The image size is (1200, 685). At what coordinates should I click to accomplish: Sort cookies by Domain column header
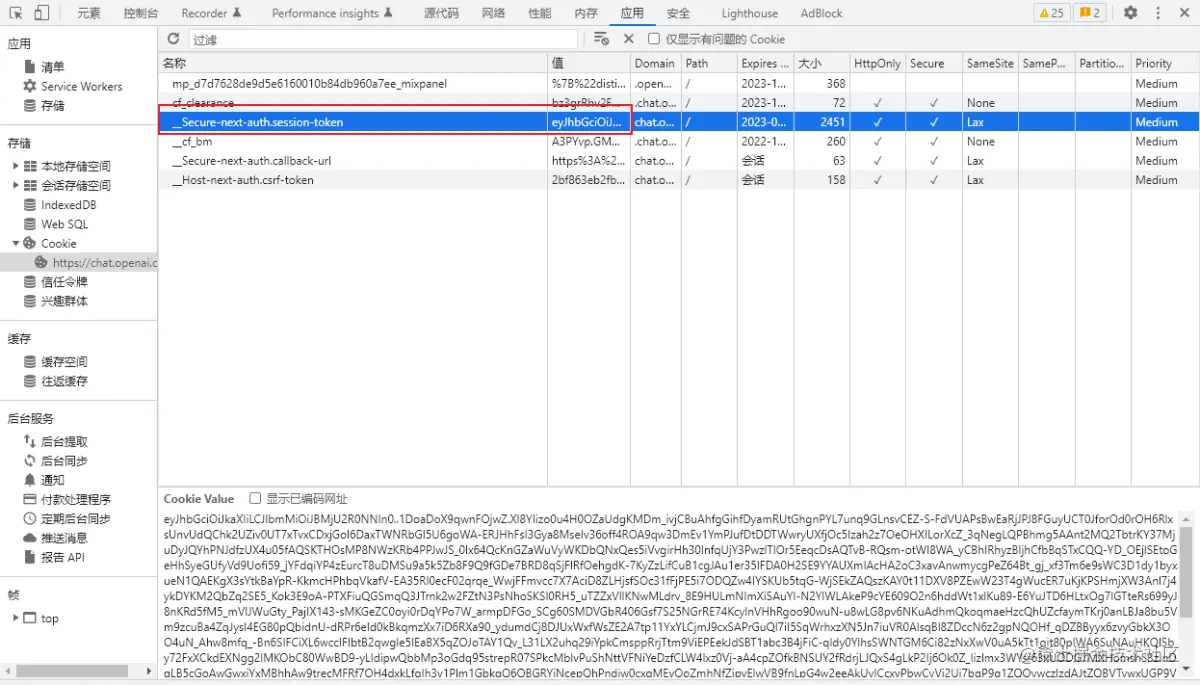pos(655,63)
